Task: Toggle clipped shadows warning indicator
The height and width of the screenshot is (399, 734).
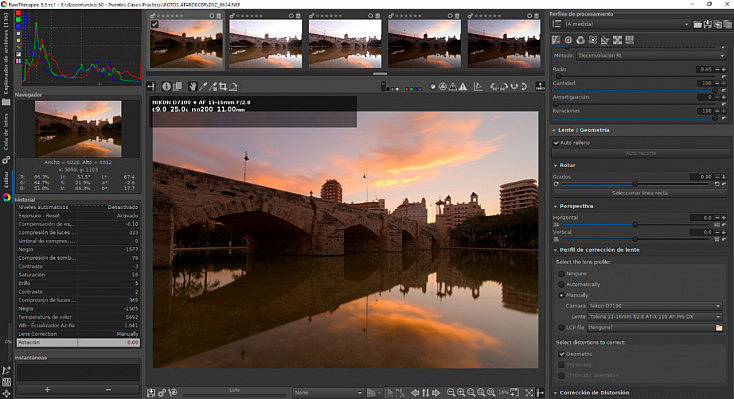Action: tap(453, 87)
